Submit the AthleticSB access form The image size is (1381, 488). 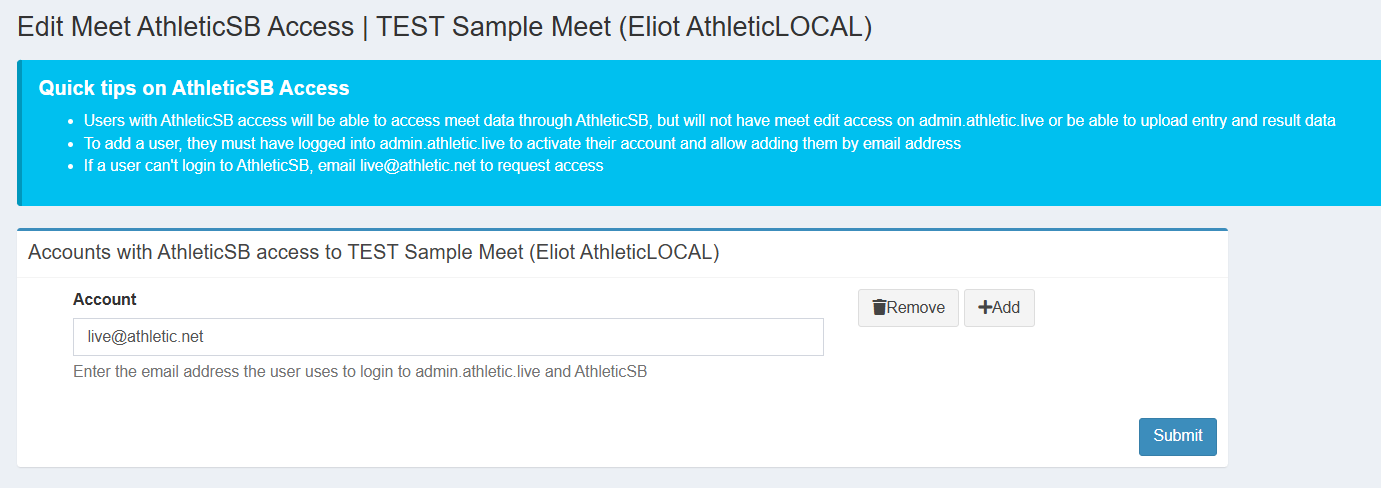[x=1177, y=436]
